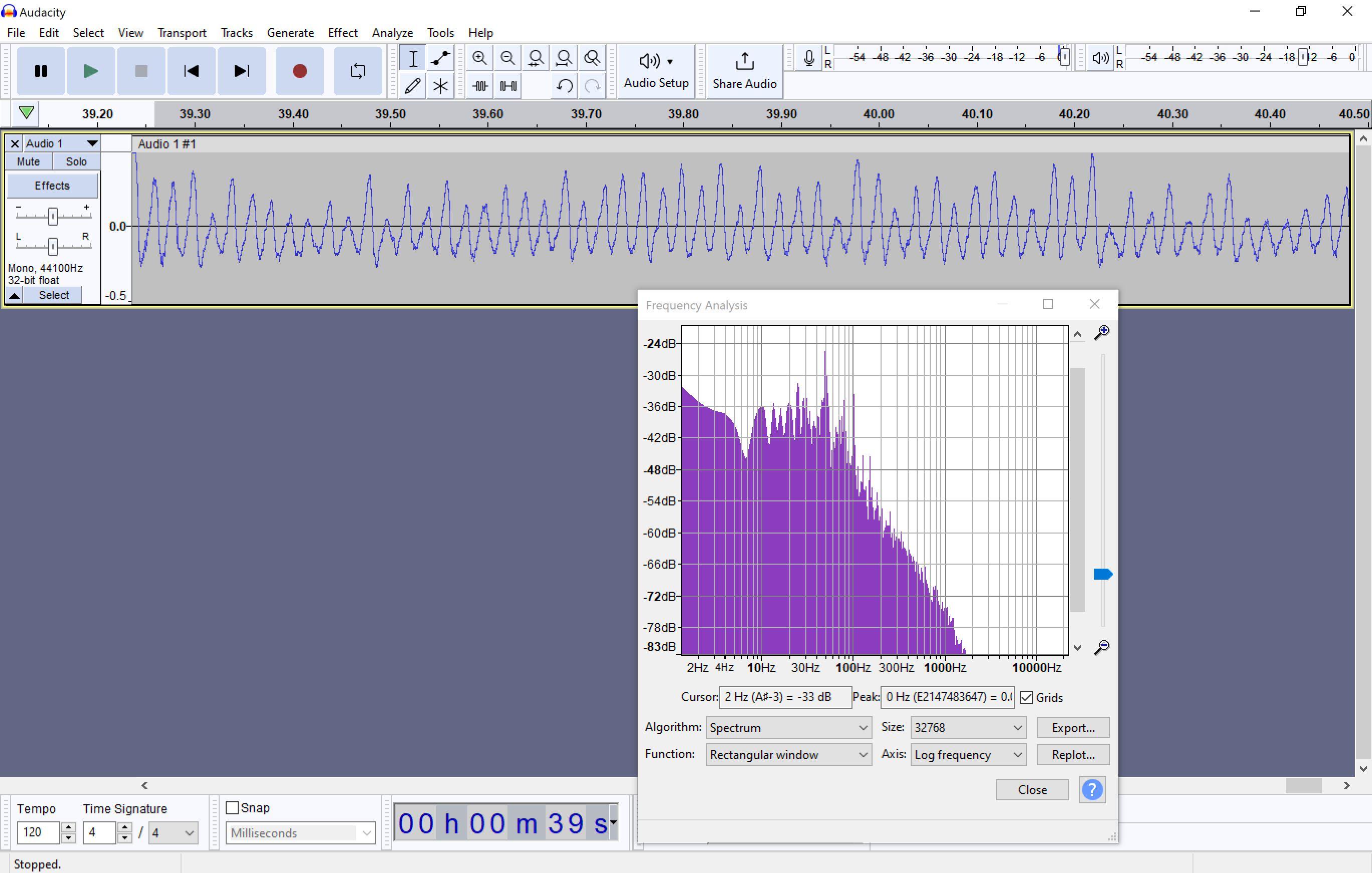
Task: Solo the Audio 1 track
Action: 76,162
